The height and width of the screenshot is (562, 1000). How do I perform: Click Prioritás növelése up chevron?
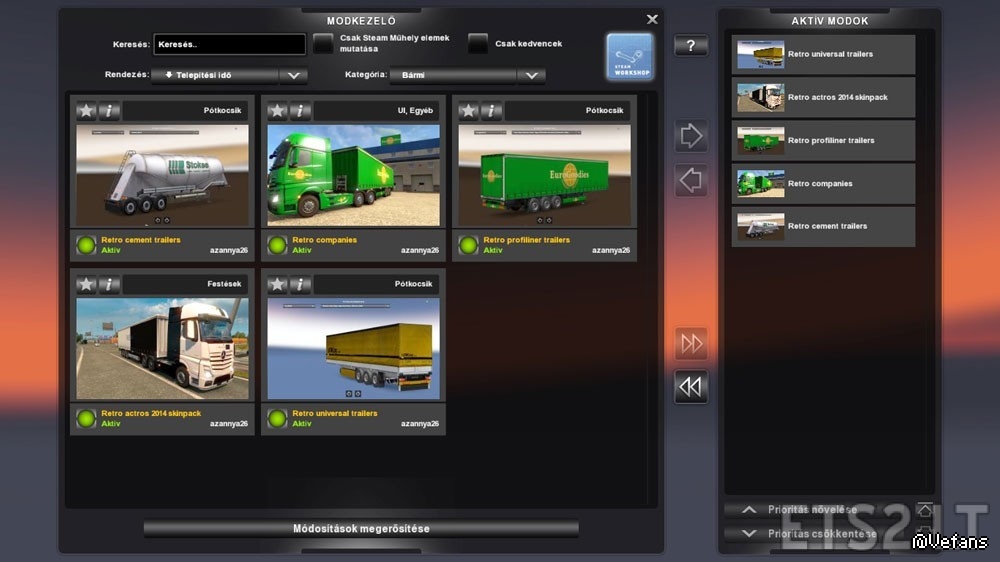(x=749, y=510)
